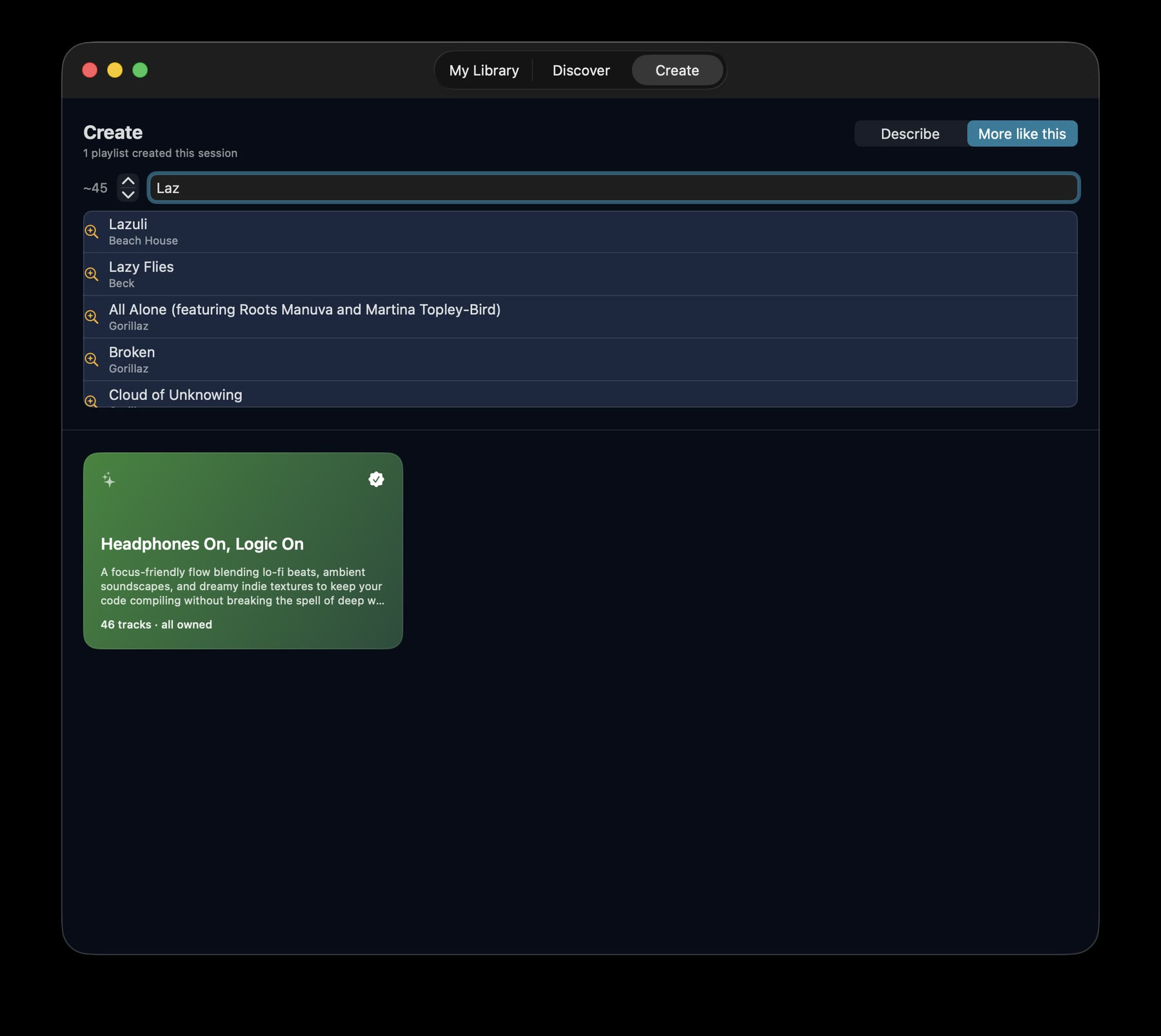Click the red close window button

click(x=90, y=70)
